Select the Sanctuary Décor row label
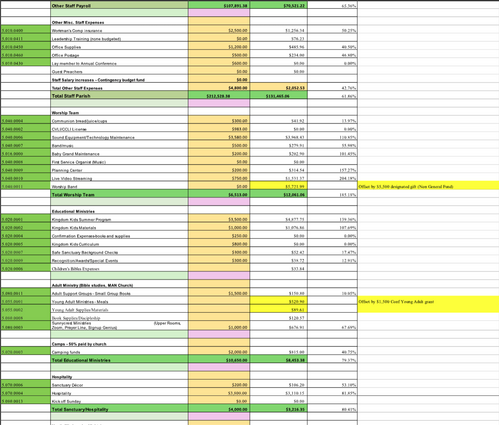 click(x=119, y=384)
